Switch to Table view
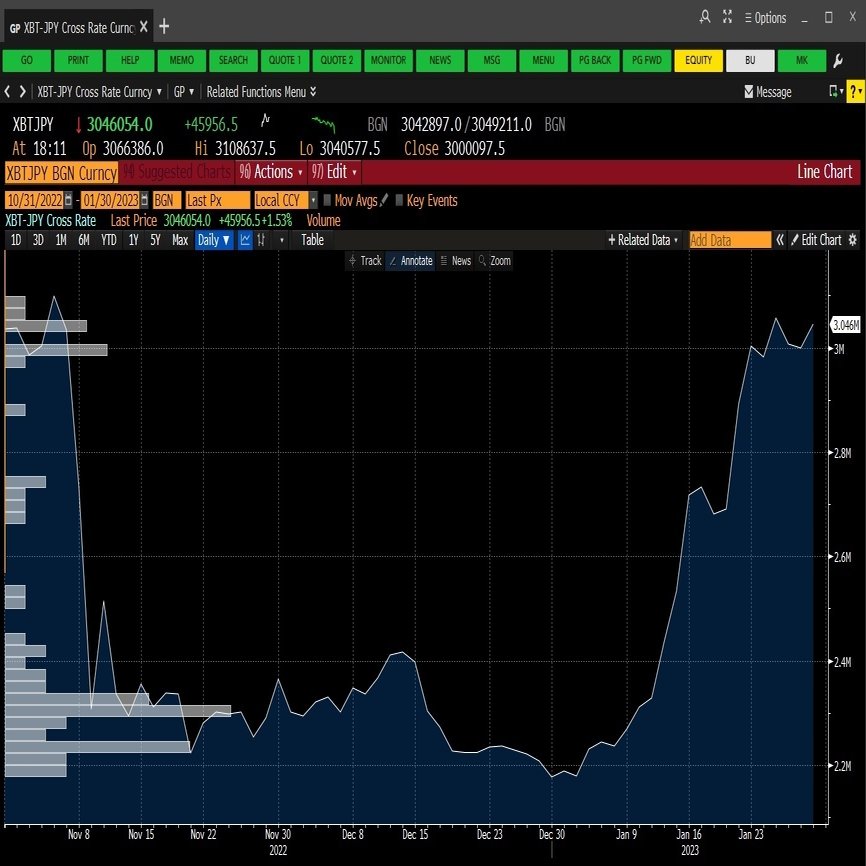Viewport: 866px width, 866px height. point(313,240)
